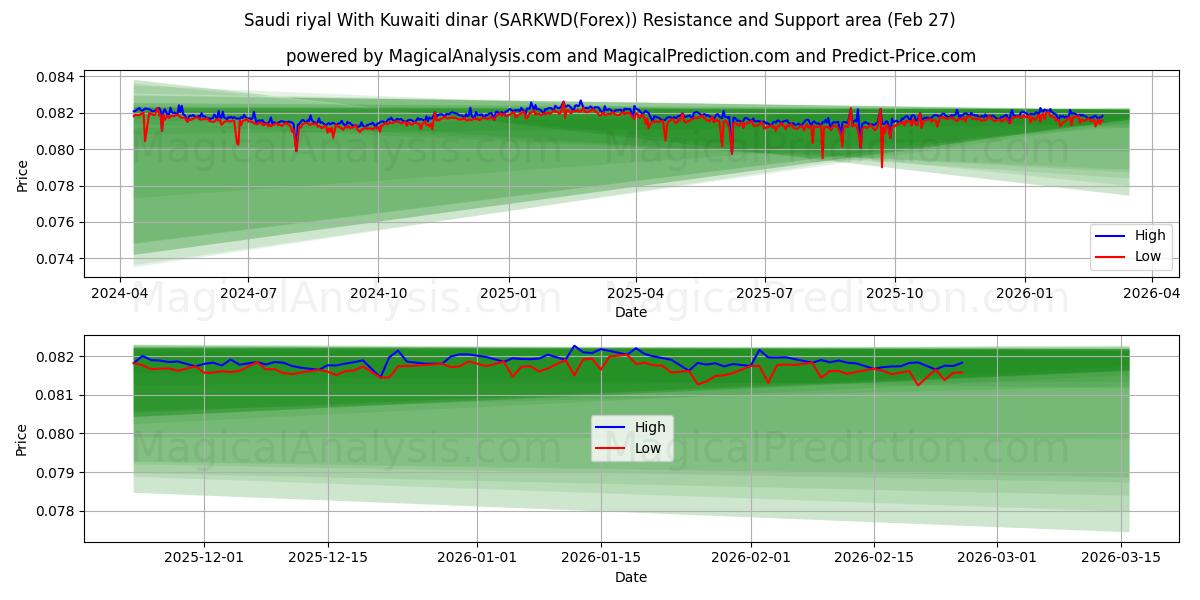Click the 2025-12-01 date tick
This screenshot has height=600, width=1200.
coord(204,558)
